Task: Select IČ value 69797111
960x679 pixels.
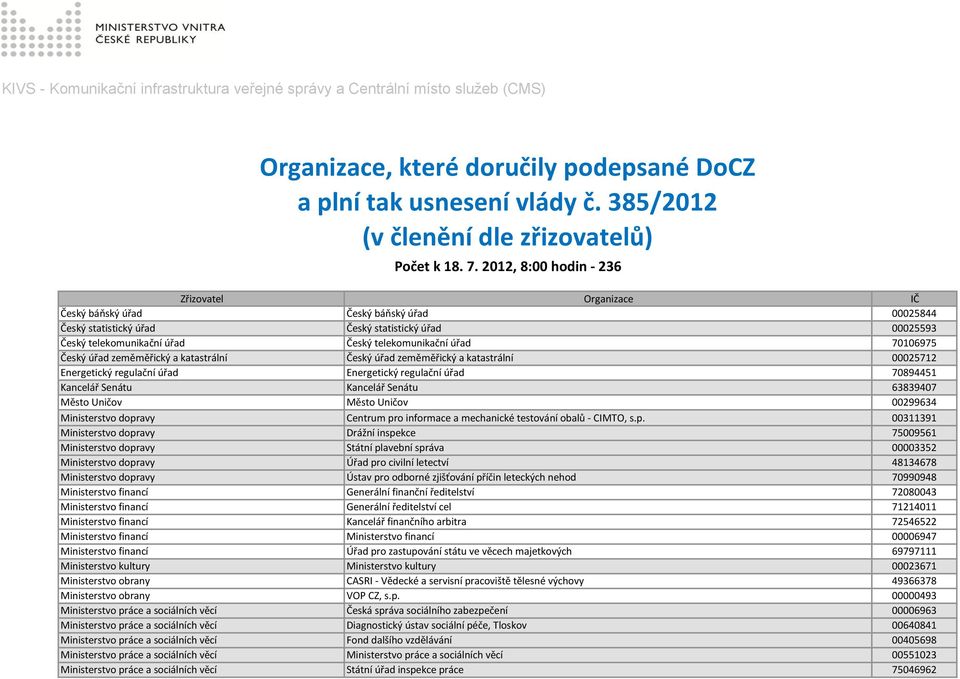Action: tap(914, 551)
